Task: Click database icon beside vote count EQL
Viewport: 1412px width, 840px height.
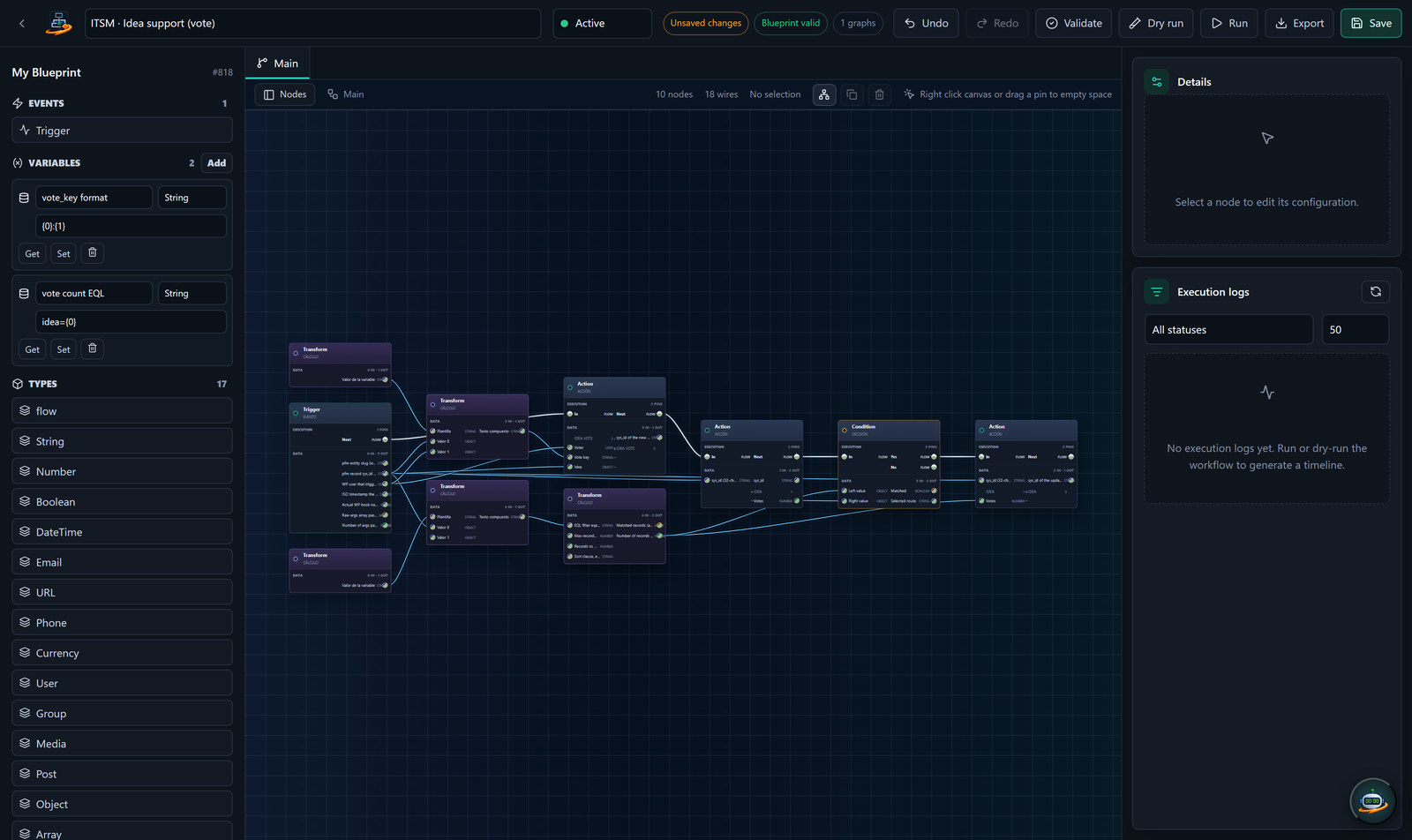Action: click(x=24, y=293)
